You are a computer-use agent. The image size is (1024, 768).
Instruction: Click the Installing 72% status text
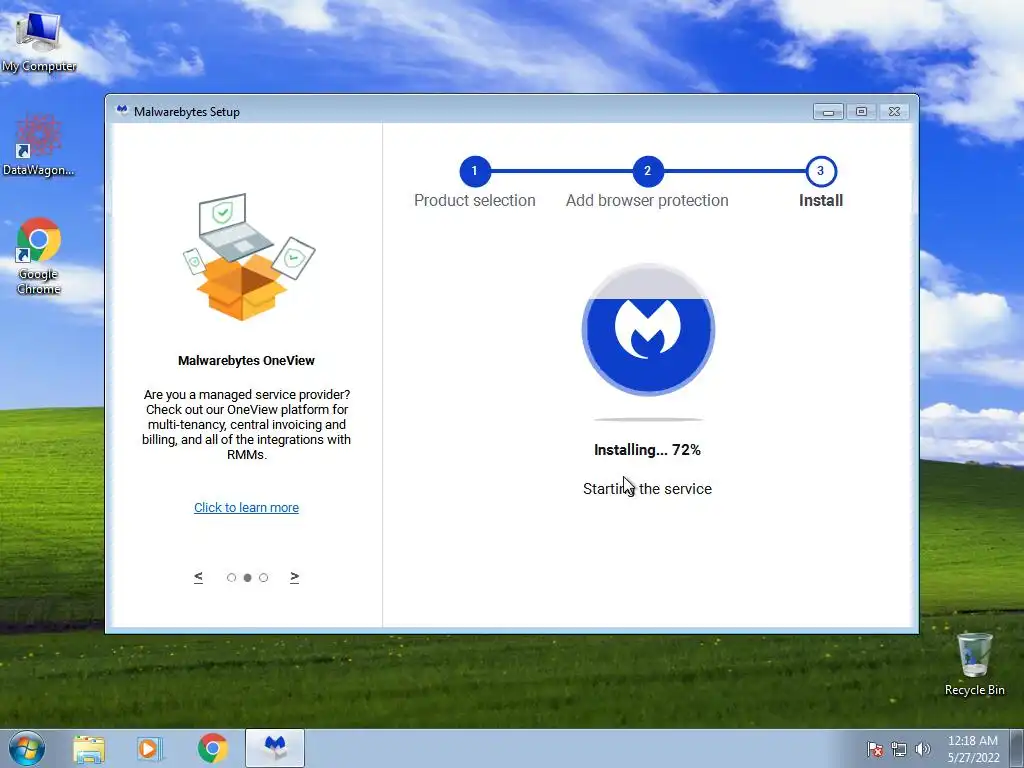click(x=647, y=450)
